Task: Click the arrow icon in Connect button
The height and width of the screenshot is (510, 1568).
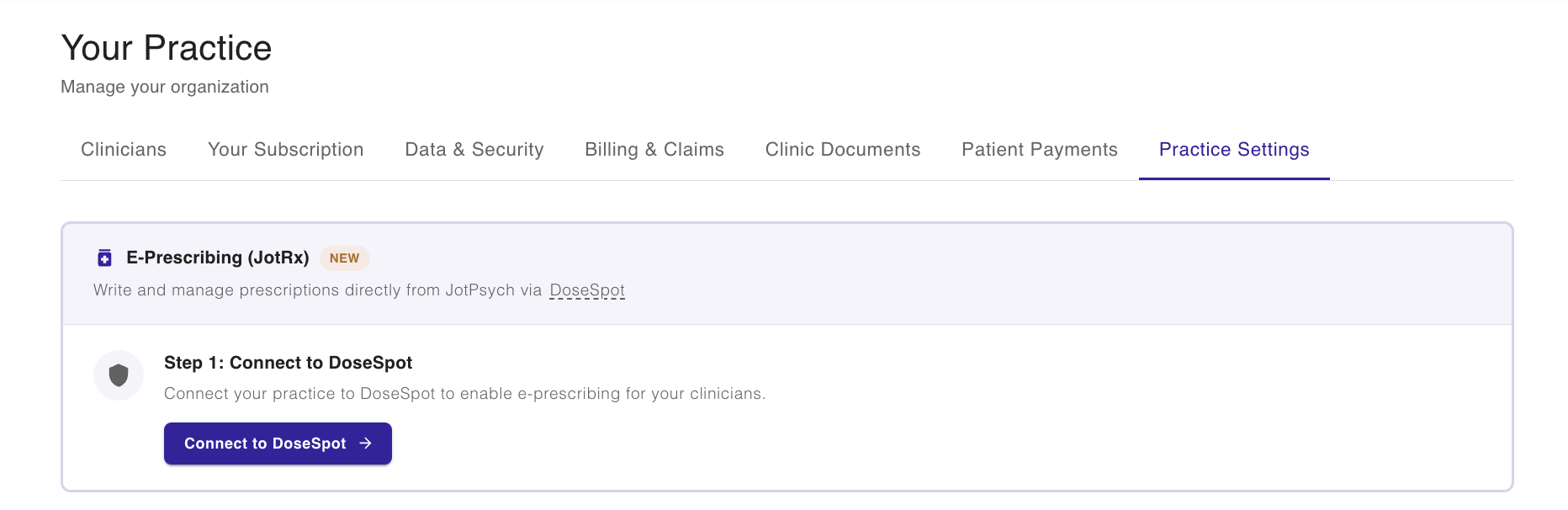Action: [366, 444]
